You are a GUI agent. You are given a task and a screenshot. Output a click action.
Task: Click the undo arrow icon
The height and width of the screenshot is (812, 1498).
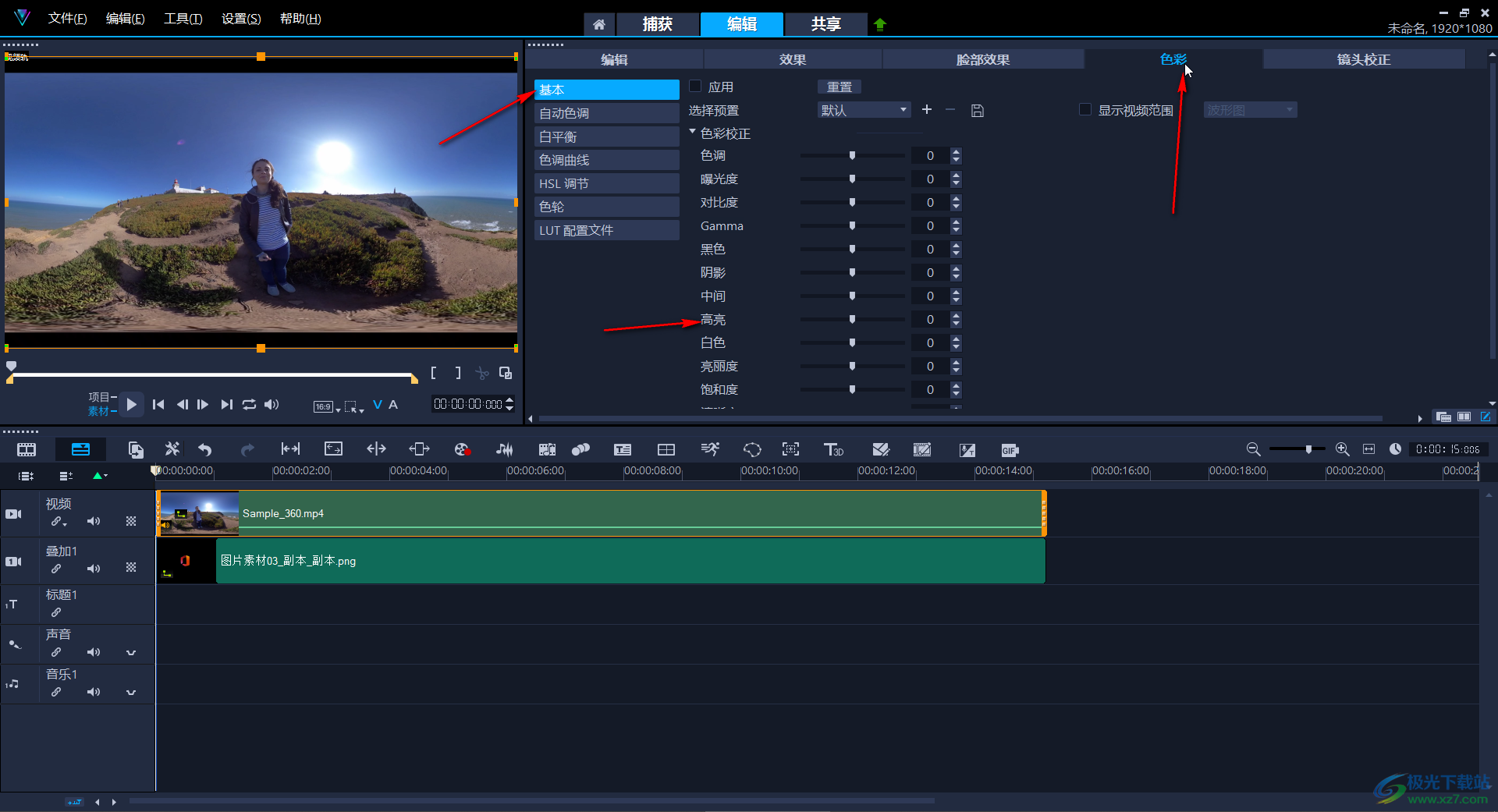coord(205,450)
